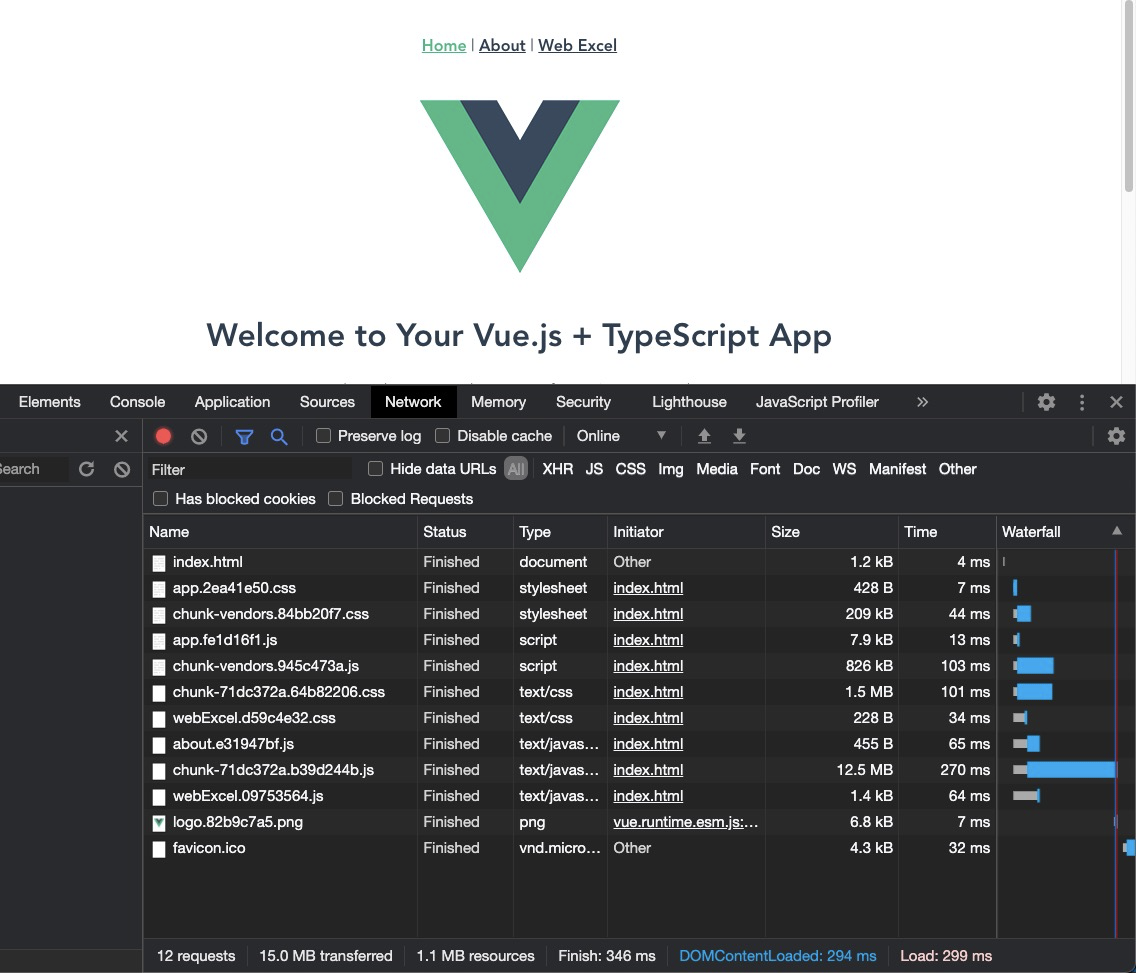Select the Network tab
The image size is (1136, 973).
coord(413,402)
